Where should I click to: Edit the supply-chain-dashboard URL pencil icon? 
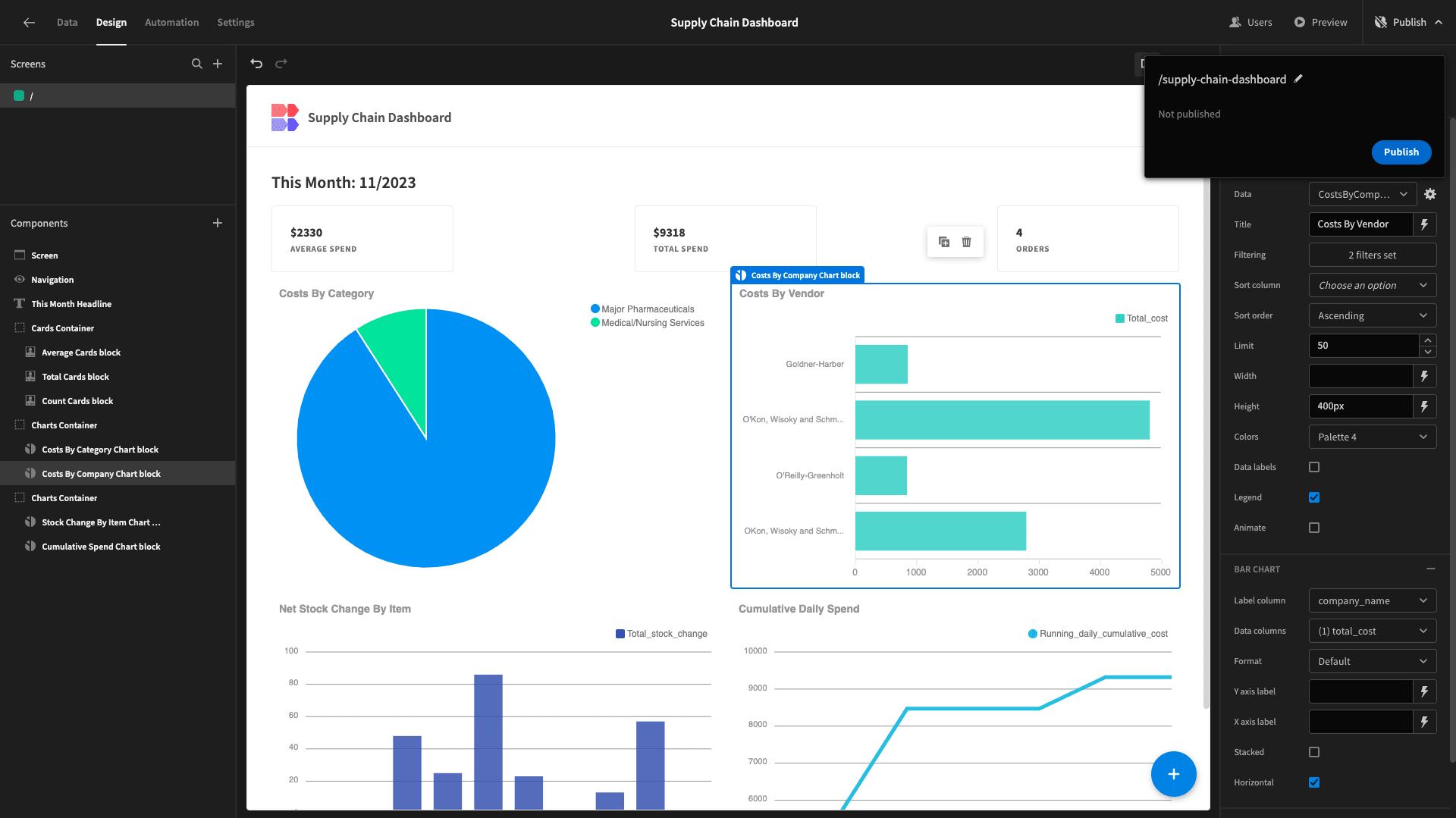1298,79
